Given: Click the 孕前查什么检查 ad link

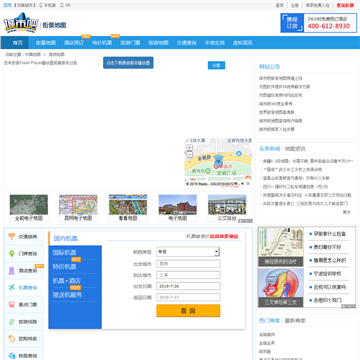Looking at the screenshot, I should (x=329, y=234).
